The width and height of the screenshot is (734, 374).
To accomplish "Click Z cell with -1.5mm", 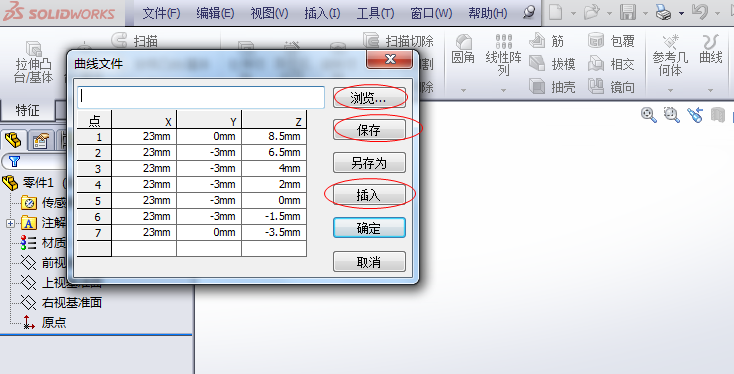I will click(274, 217).
